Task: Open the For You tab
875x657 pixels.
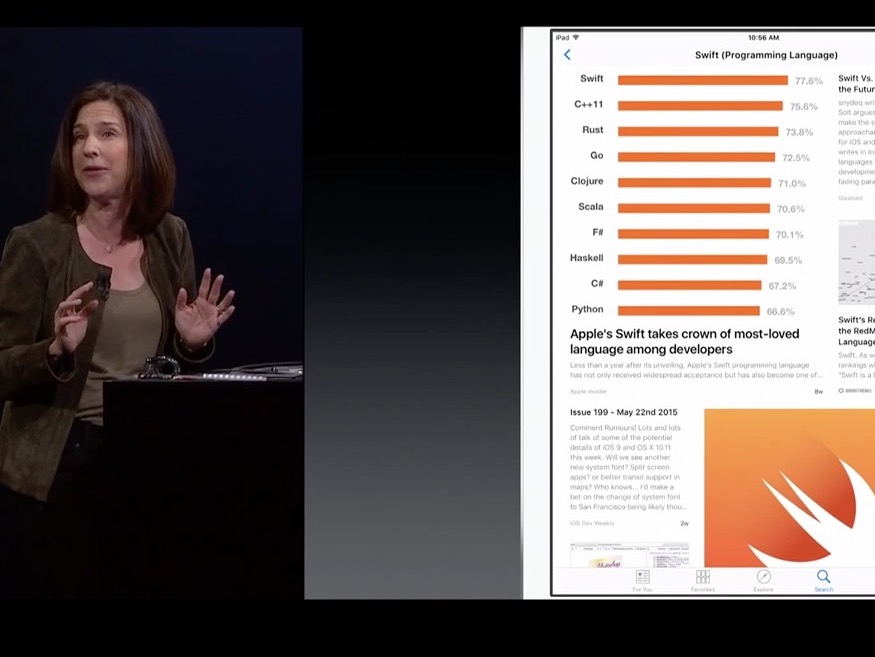Action: click(x=642, y=581)
